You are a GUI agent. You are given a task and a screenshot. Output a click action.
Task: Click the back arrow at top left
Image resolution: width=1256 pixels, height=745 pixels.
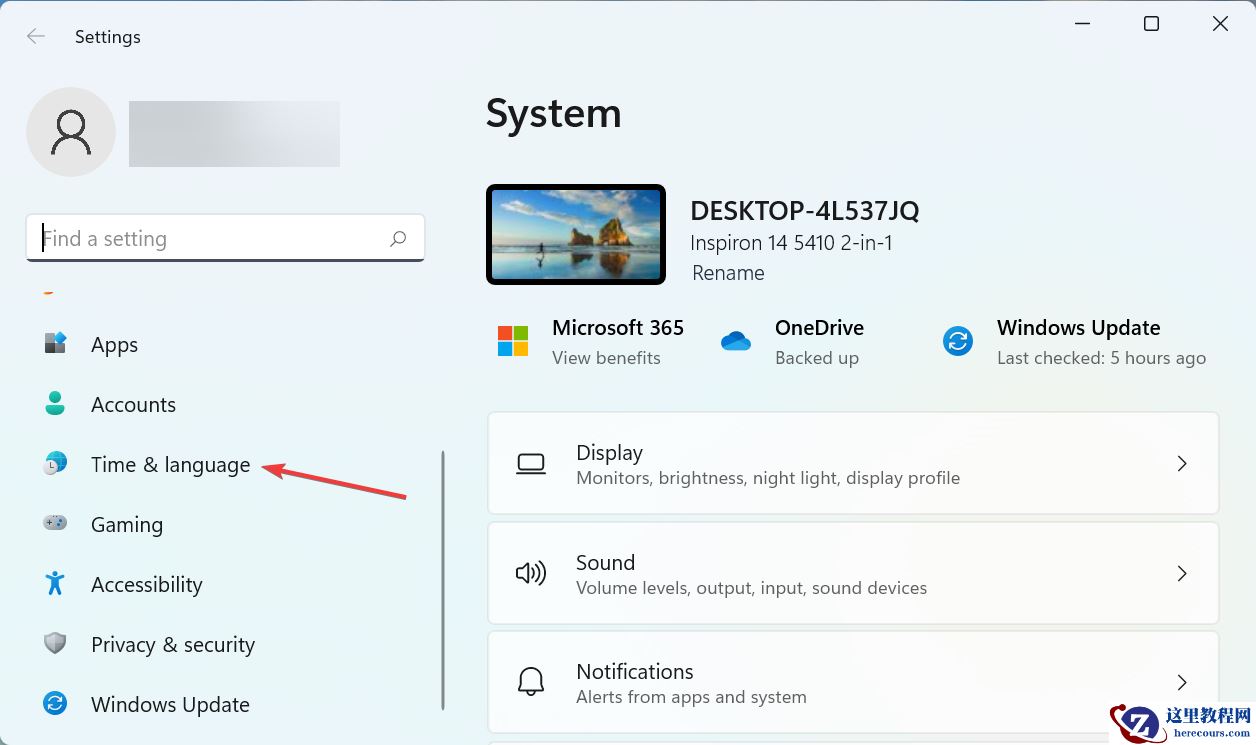pos(35,36)
